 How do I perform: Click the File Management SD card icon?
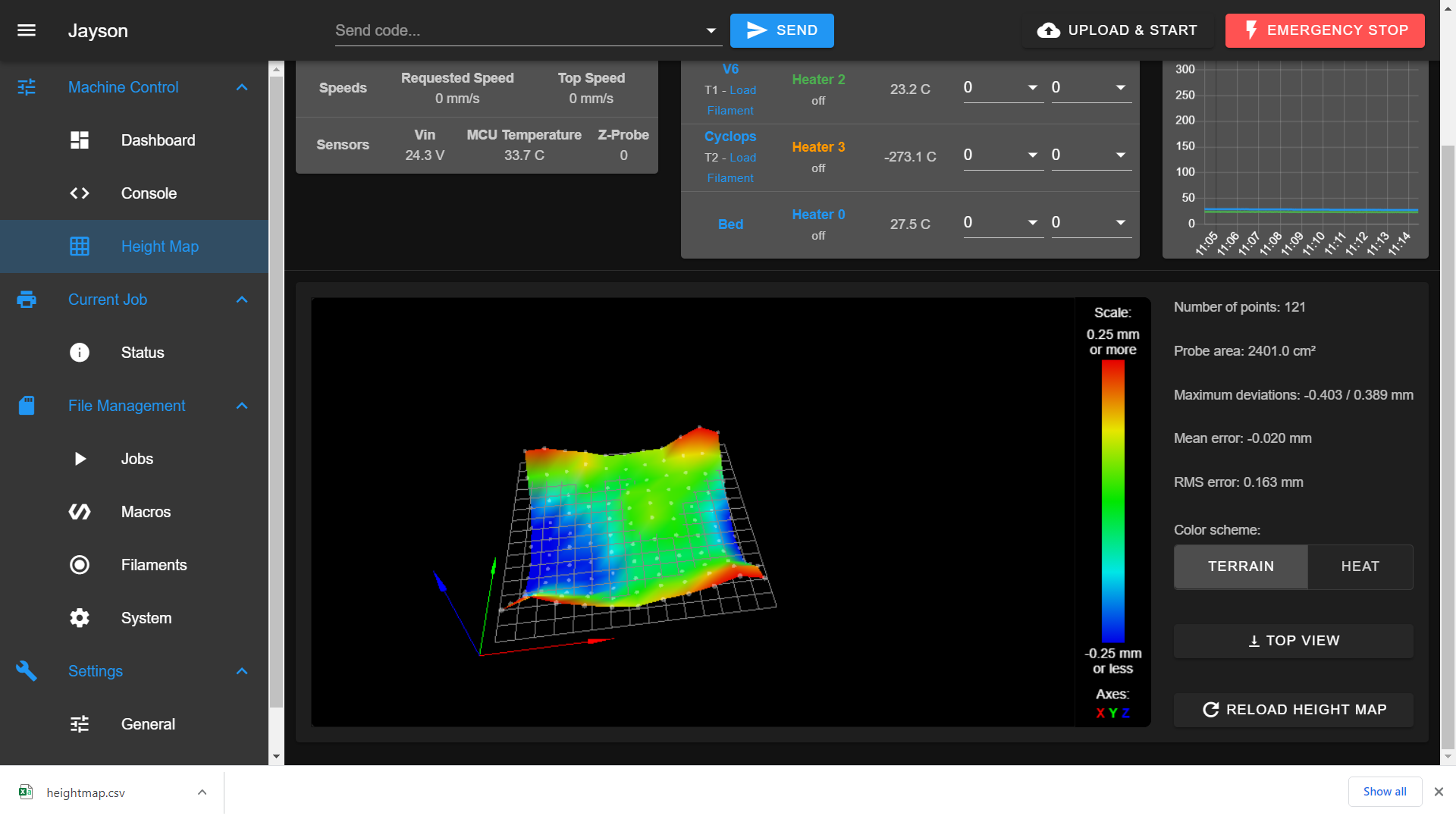[27, 406]
